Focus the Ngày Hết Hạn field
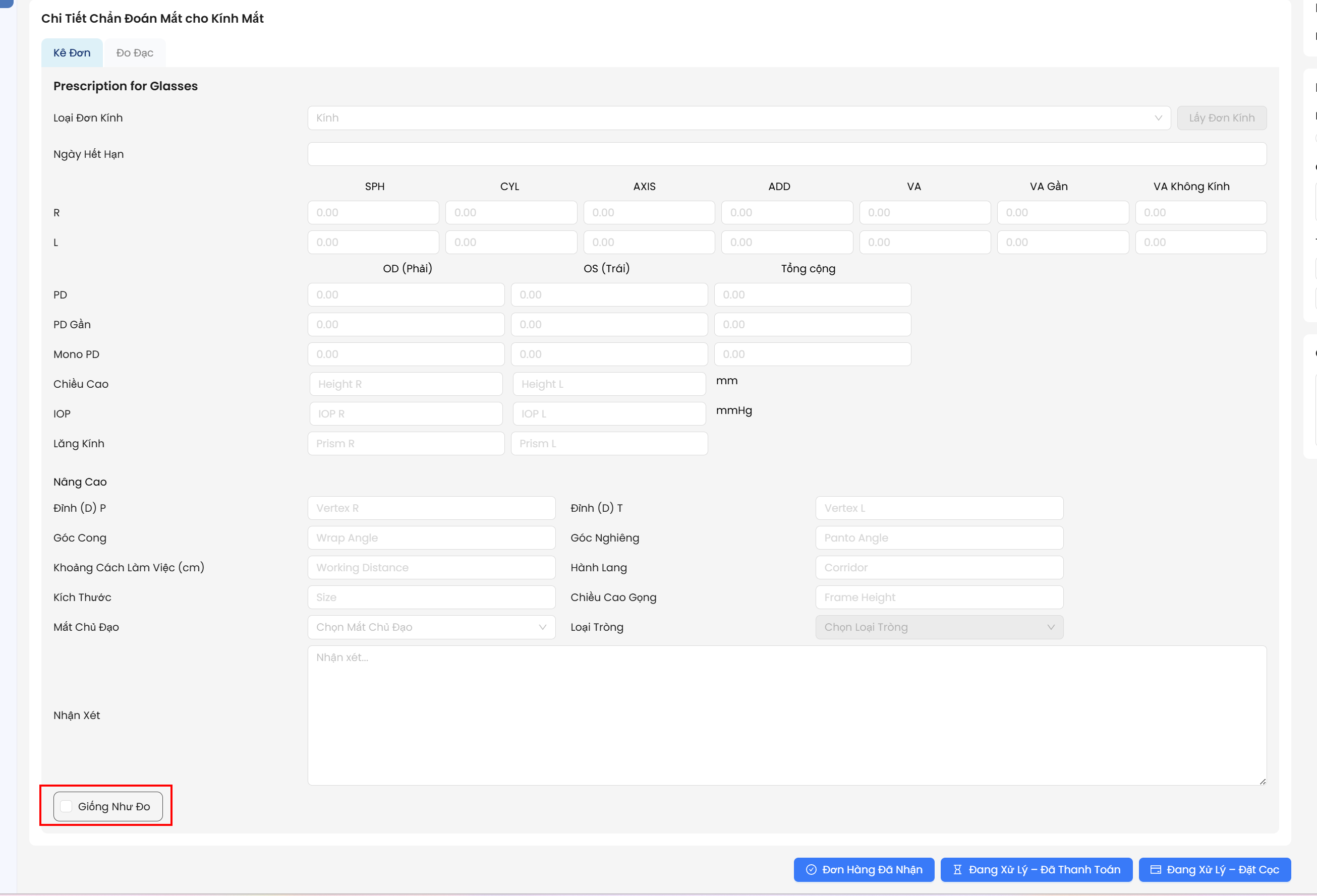This screenshot has height=896, width=1317. [787, 154]
